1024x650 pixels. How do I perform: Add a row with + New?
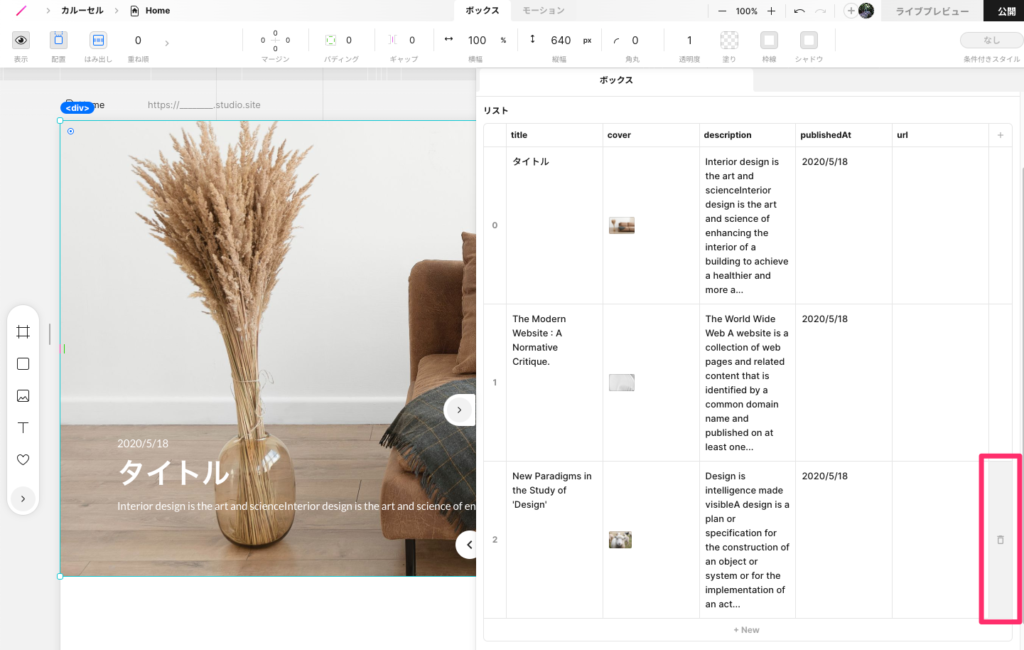pos(746,630)
